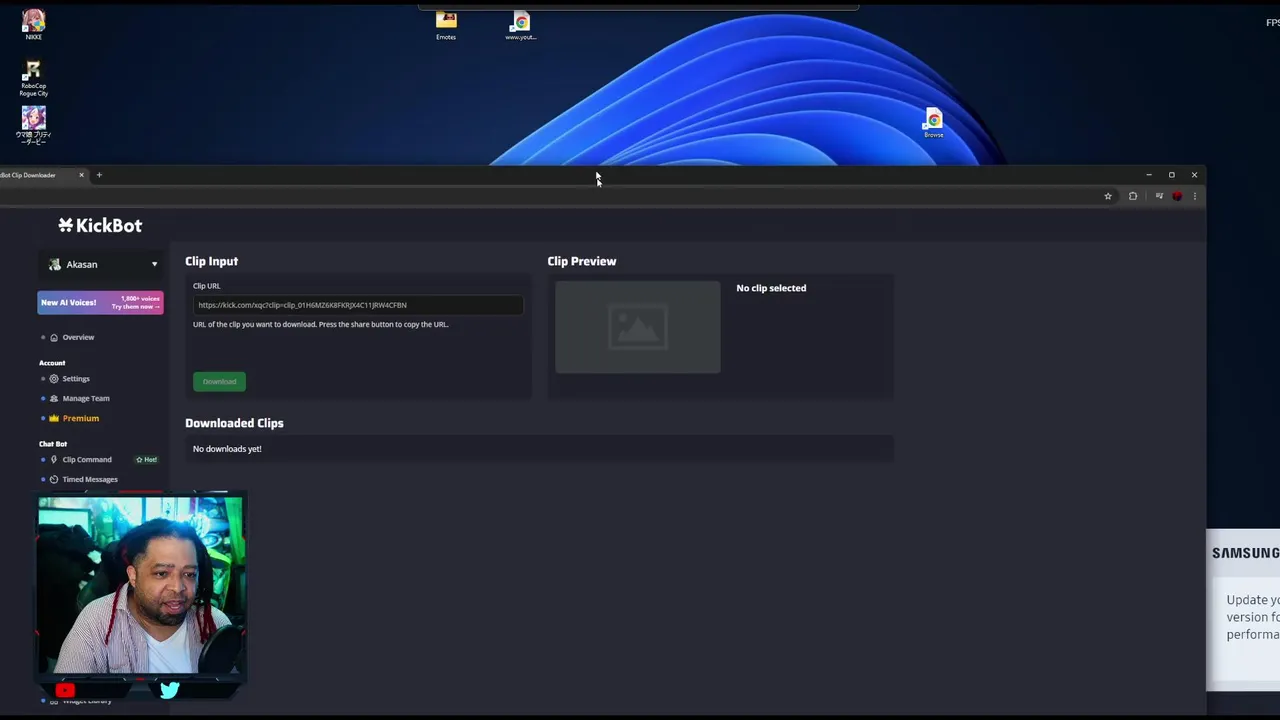
Task: Open the browser extensions puzzle icon
Action: [x=1133, y=196]
